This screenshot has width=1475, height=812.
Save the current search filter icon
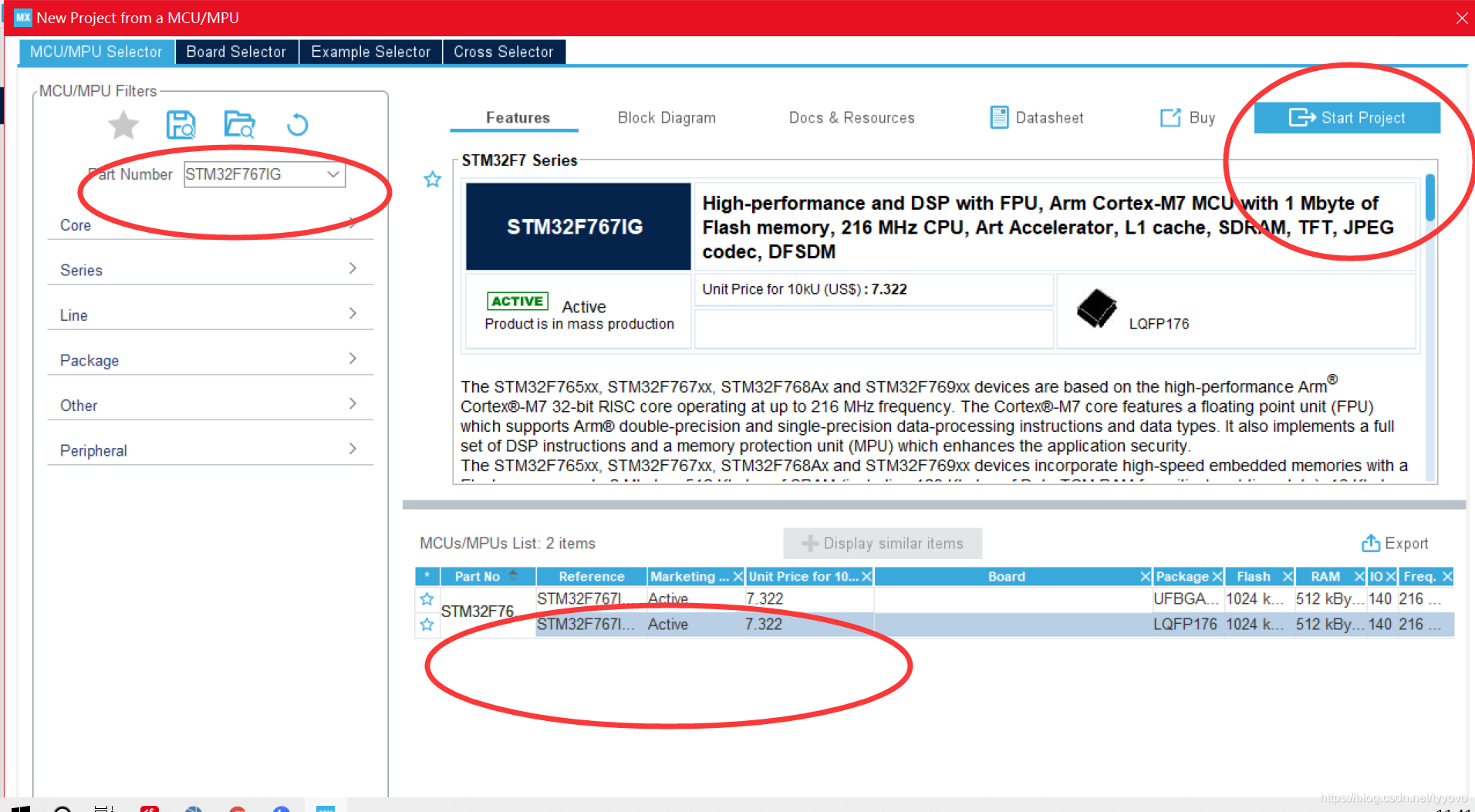(x=181, y=125)
